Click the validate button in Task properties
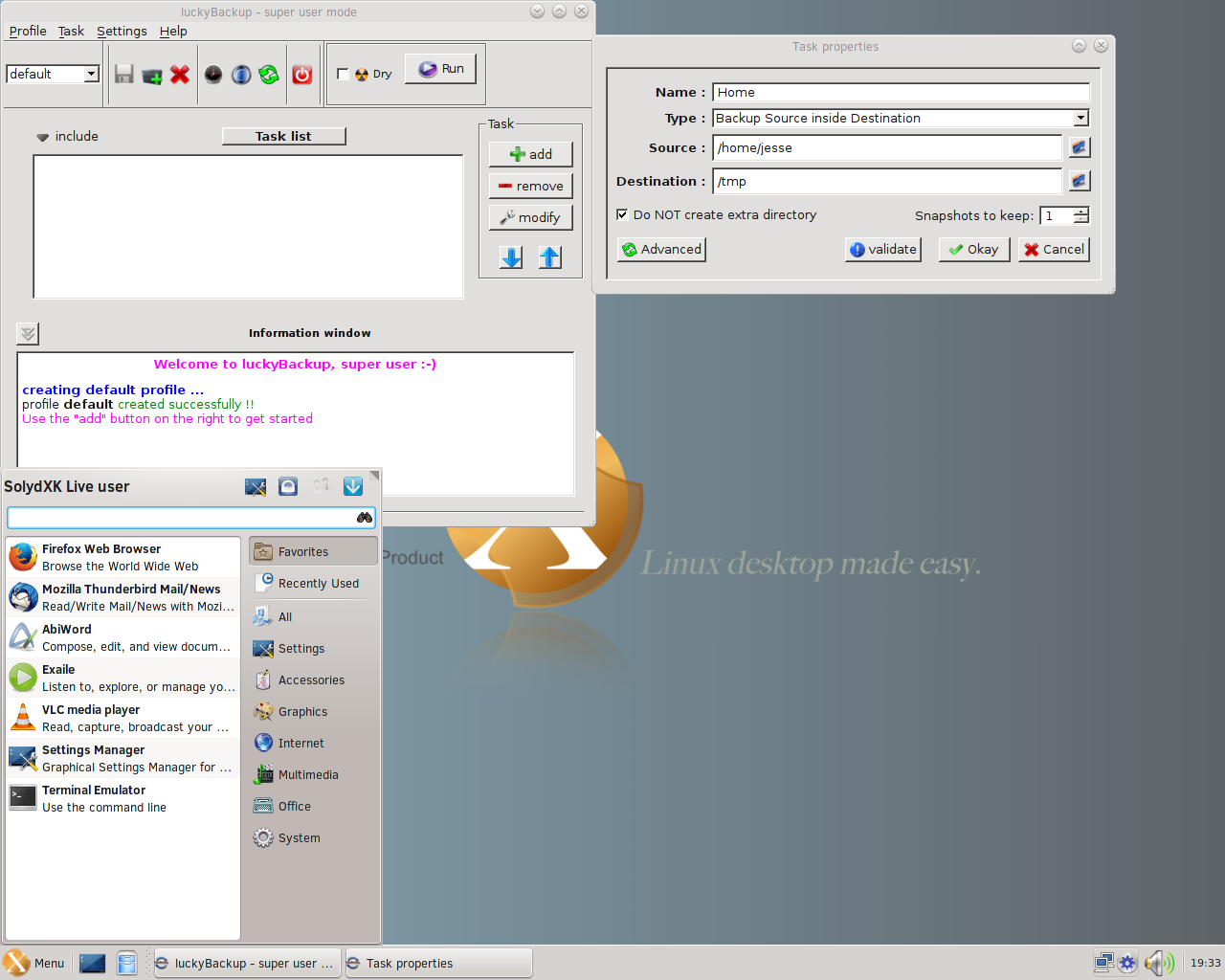Image resolution: width=1225 pixels, height=980 pixels. [x=883, y=249]
